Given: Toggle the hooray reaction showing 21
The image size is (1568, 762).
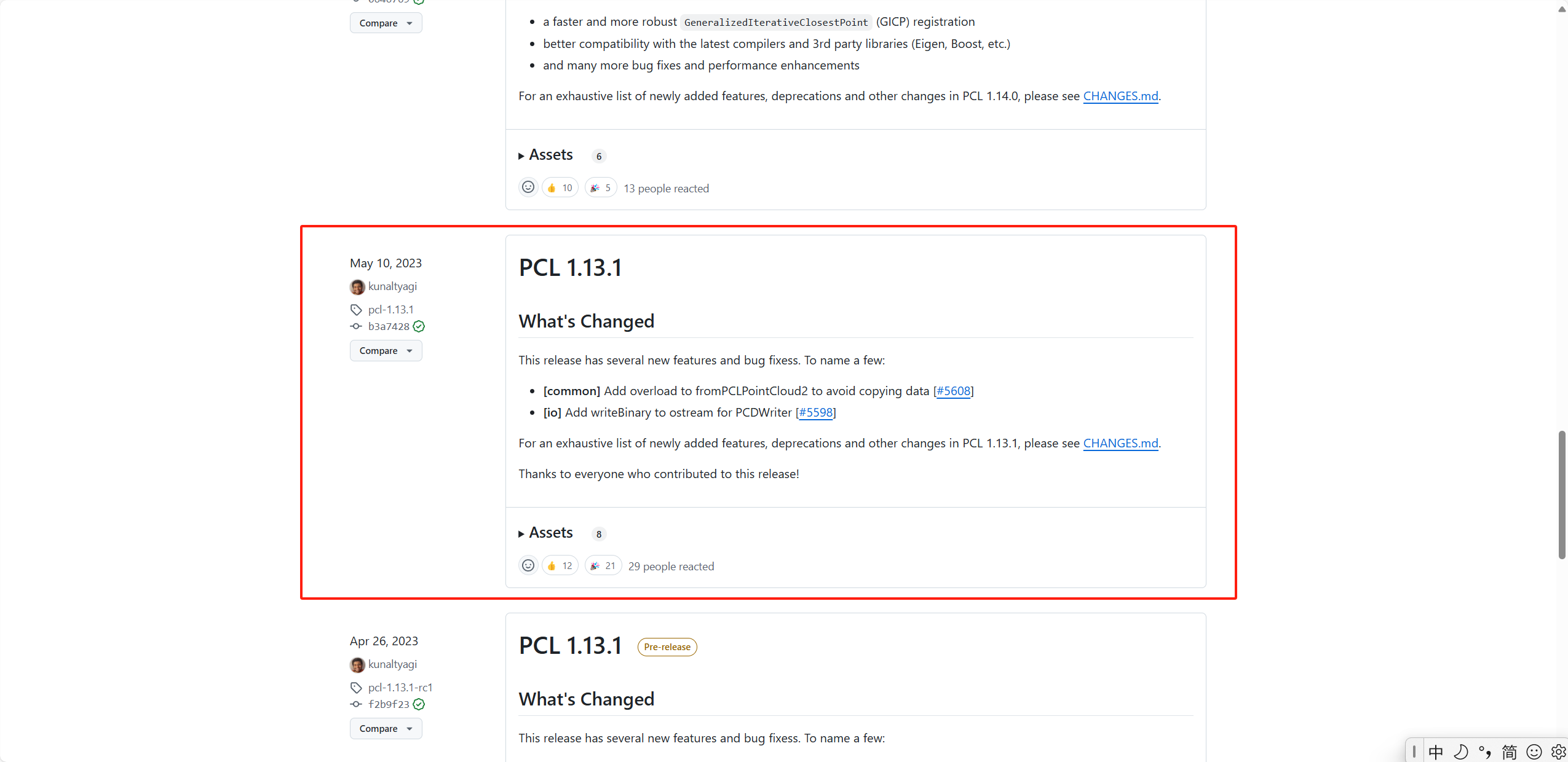Looking at the screenshot, I should pyautogui.click(x=602, y=565).
